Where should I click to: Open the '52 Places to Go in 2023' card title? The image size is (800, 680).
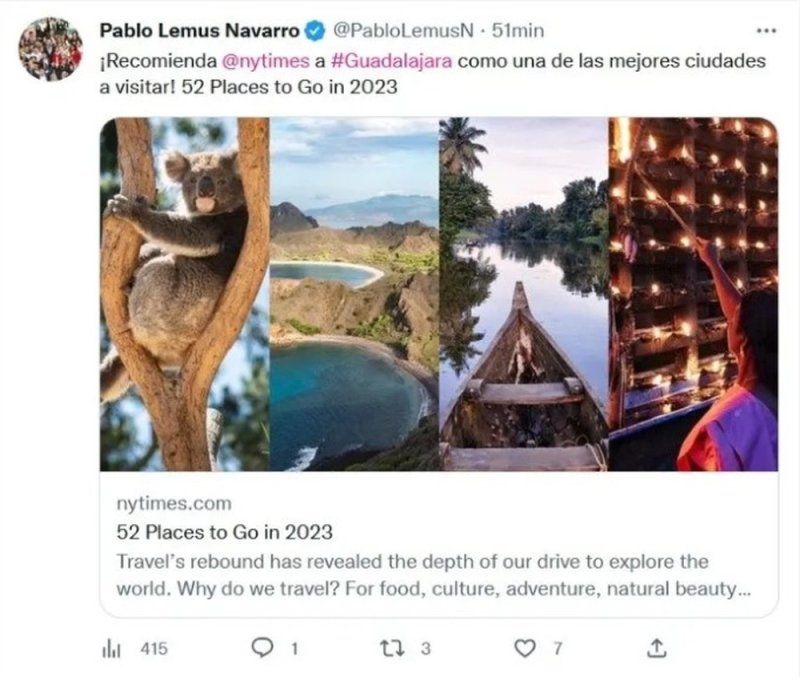[225, 532]
